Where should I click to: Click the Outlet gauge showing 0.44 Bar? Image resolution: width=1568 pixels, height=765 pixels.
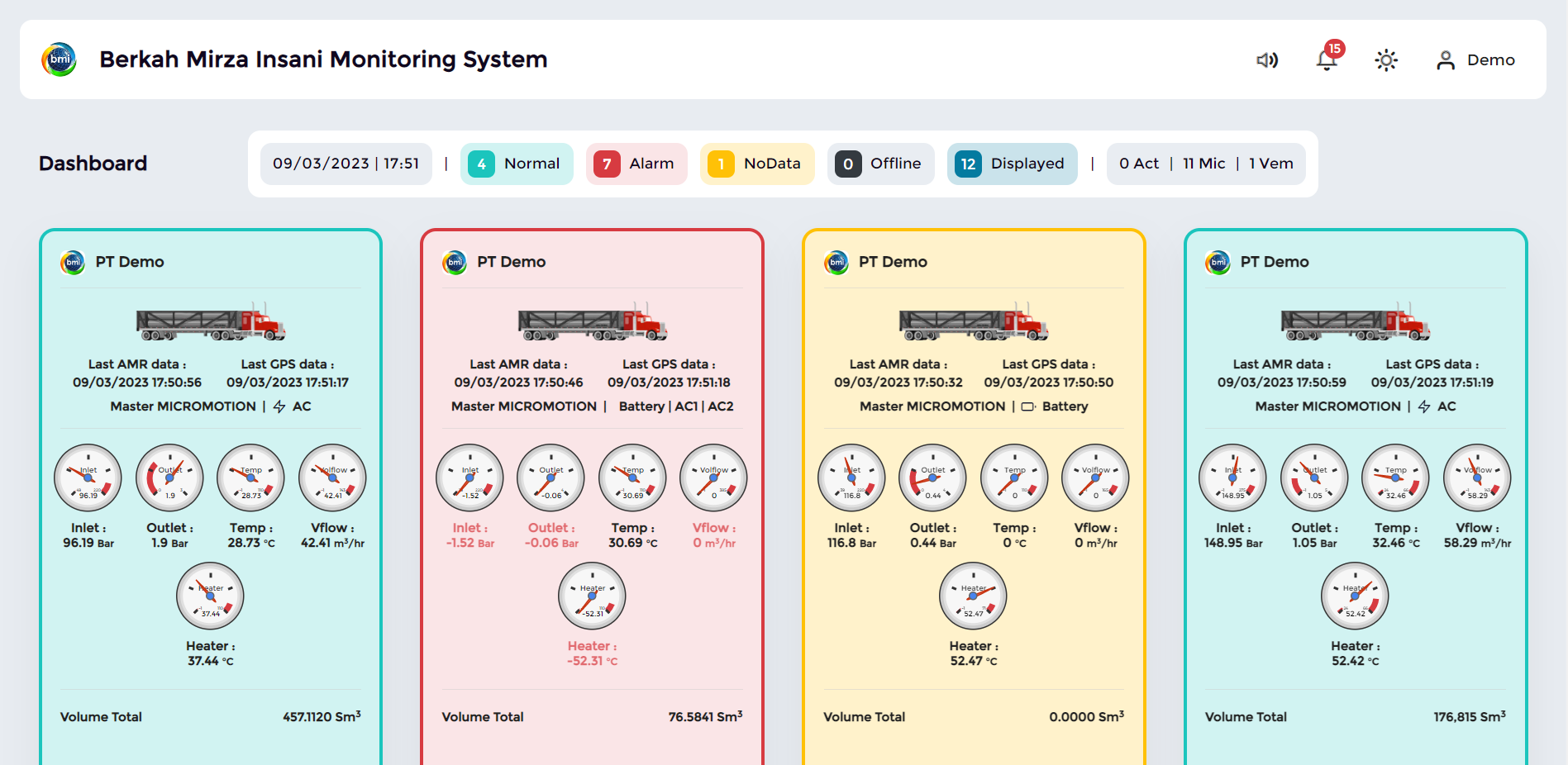click(932, 478)
